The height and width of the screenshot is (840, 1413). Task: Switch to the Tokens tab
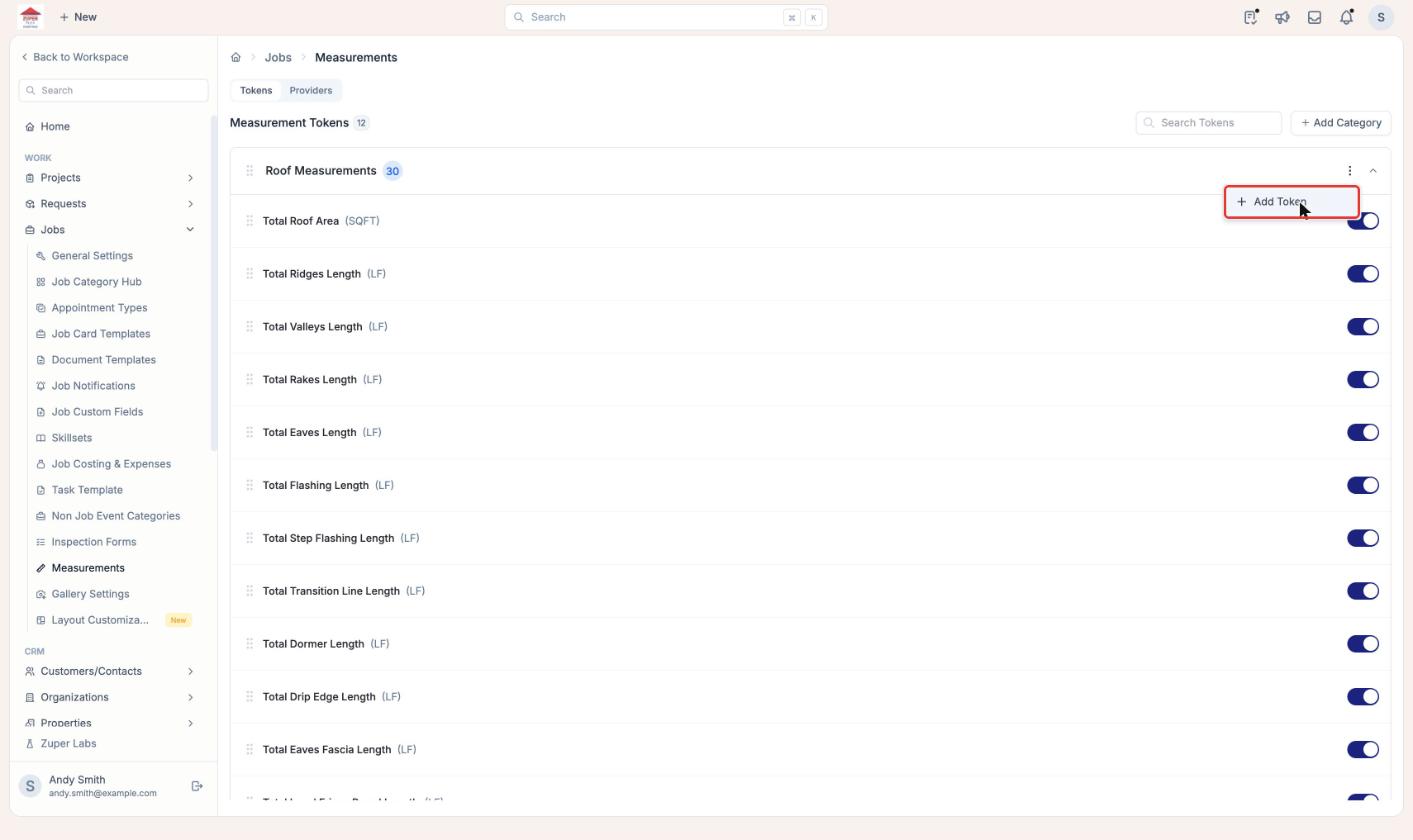tap(256, 91)
